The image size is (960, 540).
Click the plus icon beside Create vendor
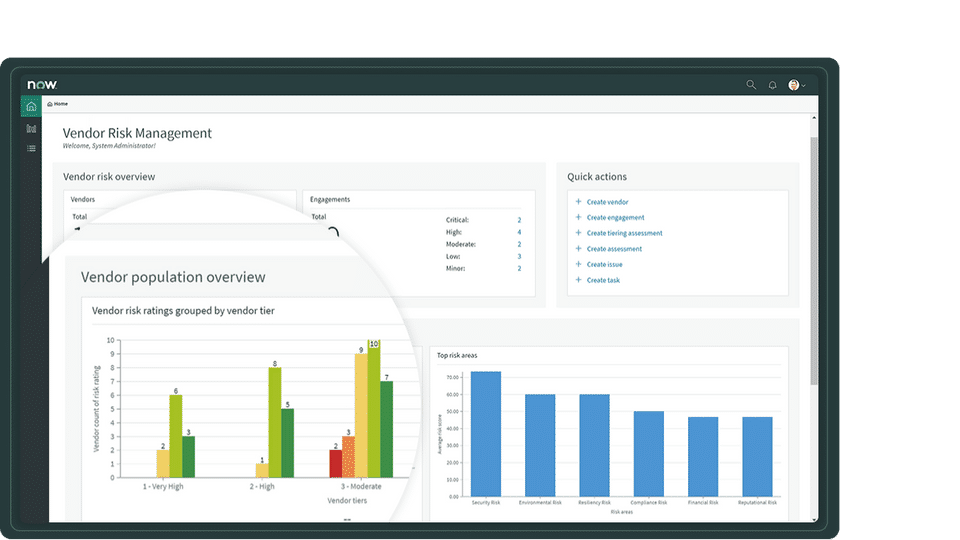(x=578, y=201)
